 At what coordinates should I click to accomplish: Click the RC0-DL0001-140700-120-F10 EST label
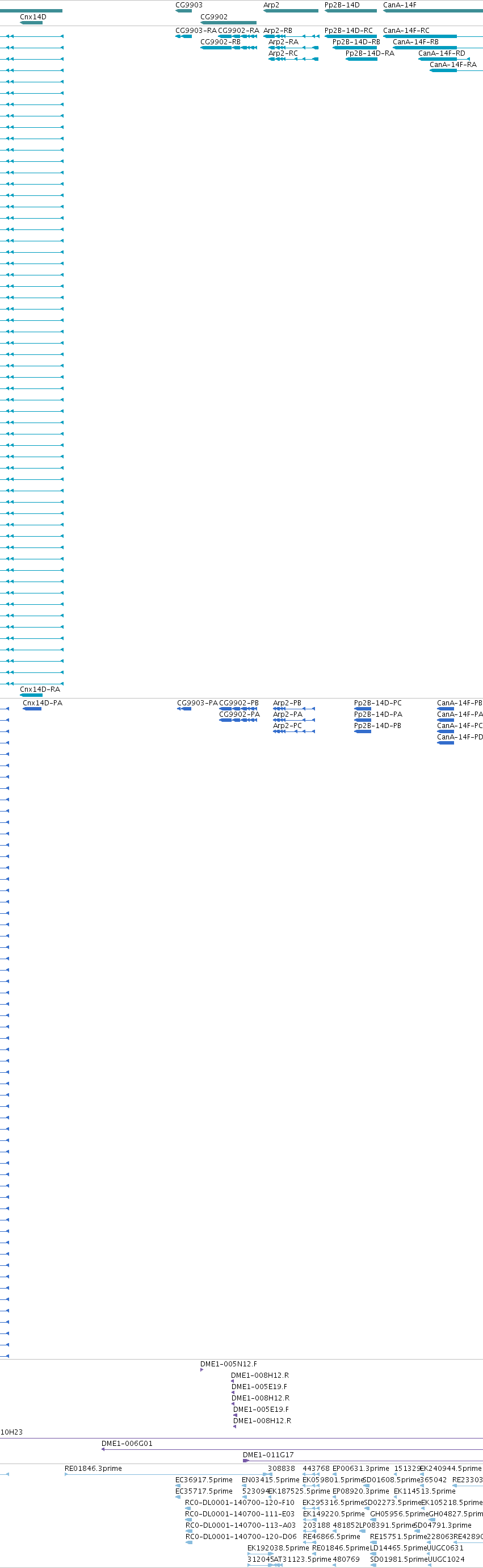tap(240, 1503)
